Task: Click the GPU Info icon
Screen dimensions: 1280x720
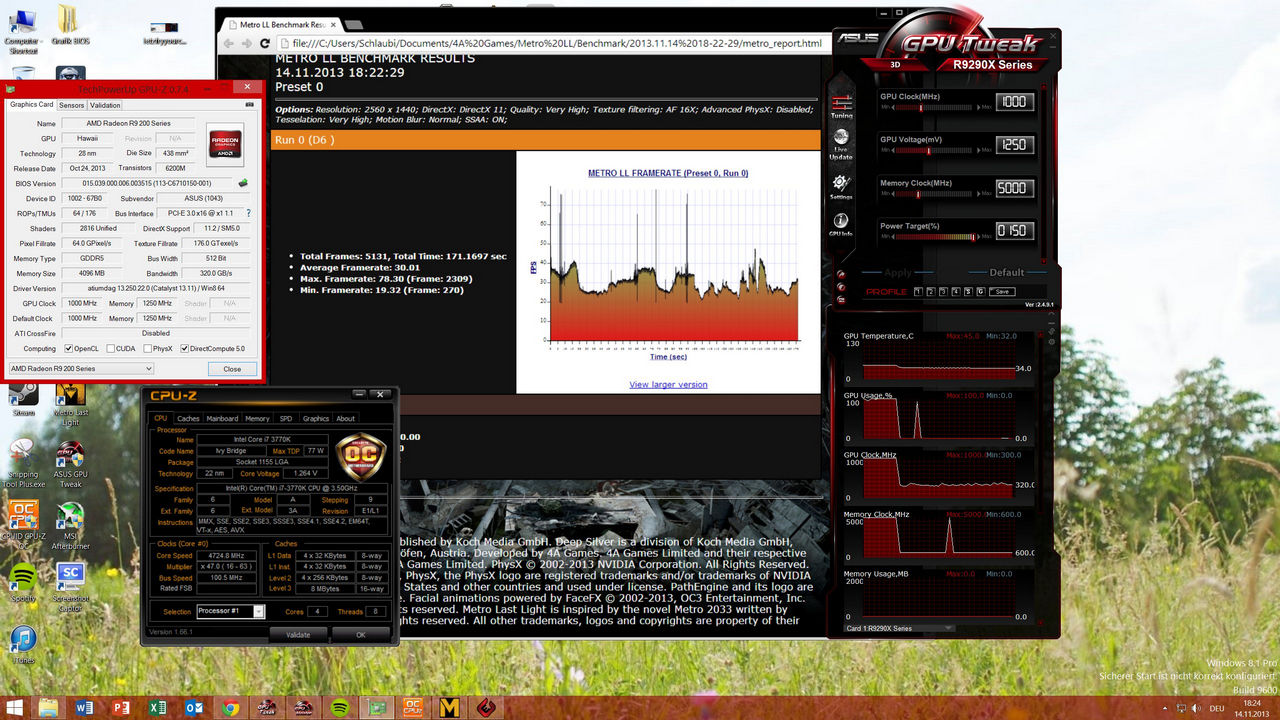Action: tap(842, 223)
